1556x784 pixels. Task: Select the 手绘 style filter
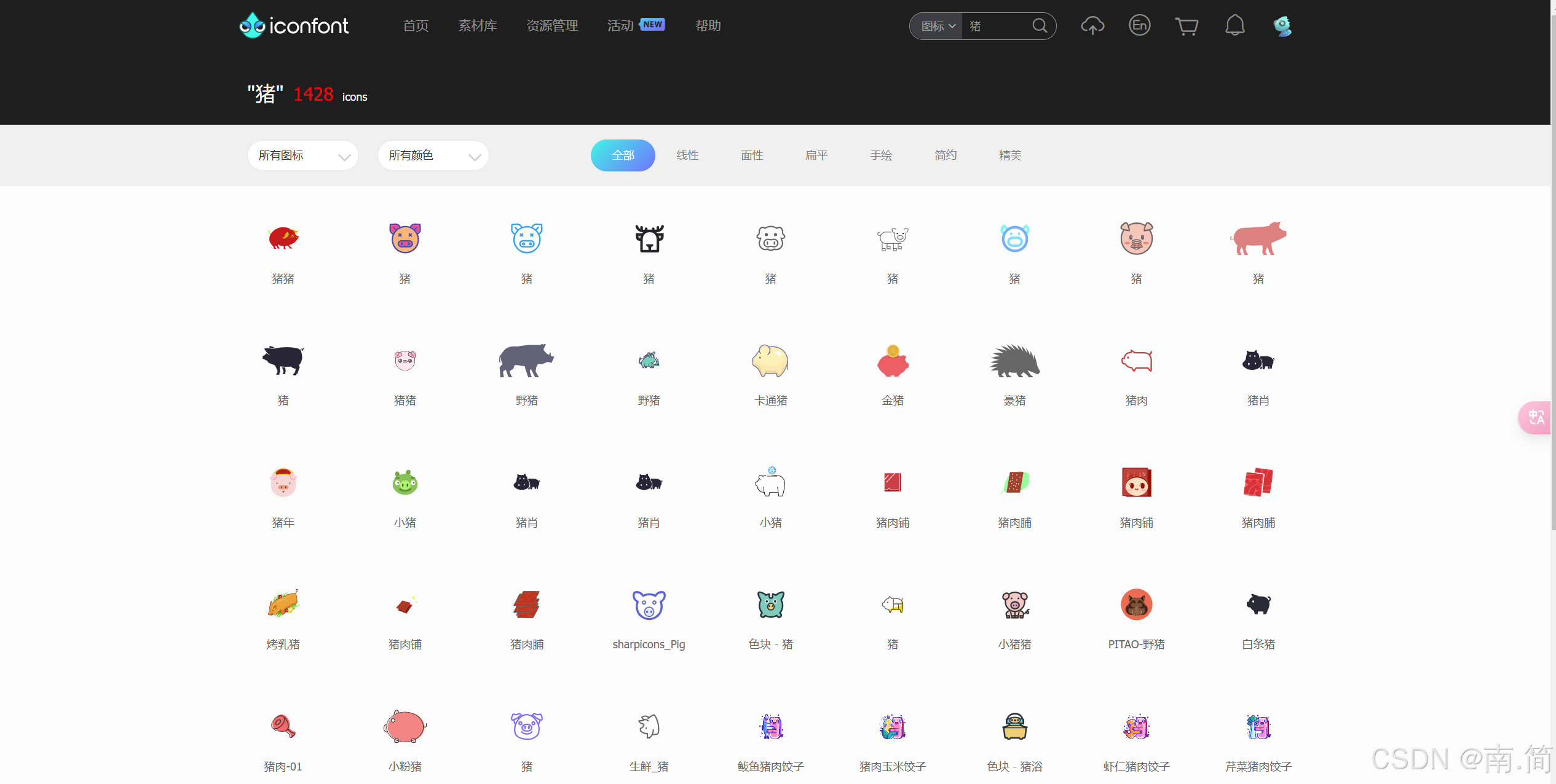coord(880,155)
